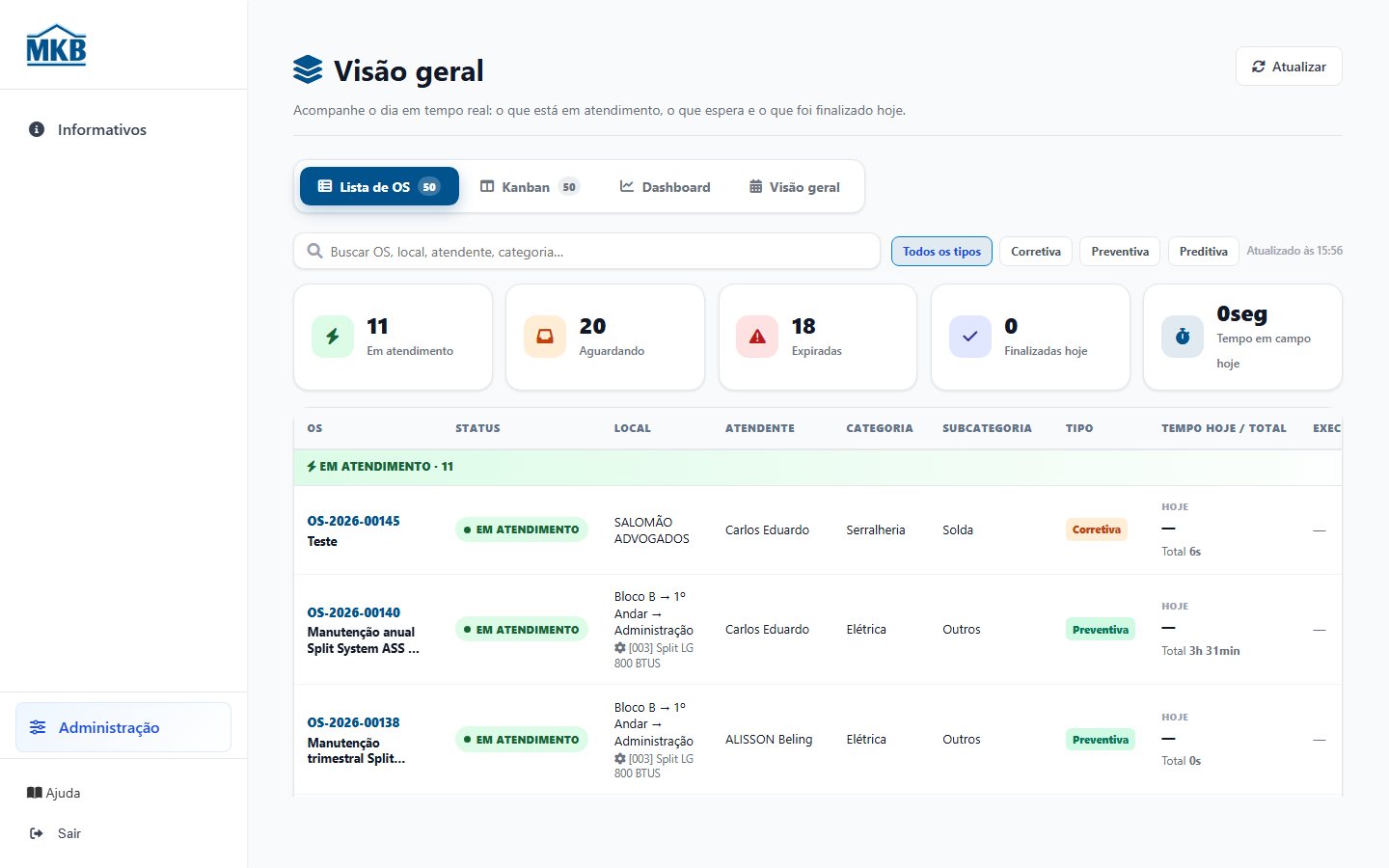Click the ATENDENTE column header
1389x868 pixels.
(x=760, y=428)
